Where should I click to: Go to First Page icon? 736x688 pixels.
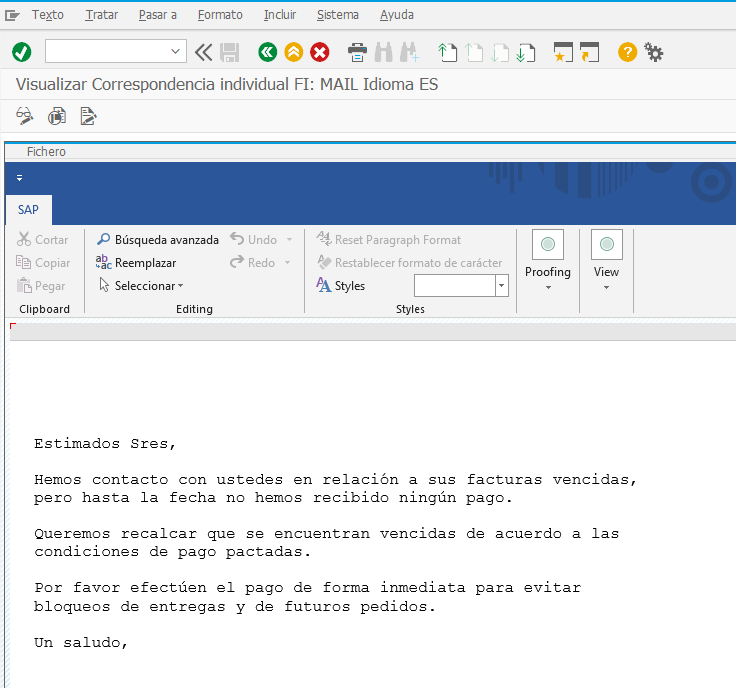tap(447, 52)
